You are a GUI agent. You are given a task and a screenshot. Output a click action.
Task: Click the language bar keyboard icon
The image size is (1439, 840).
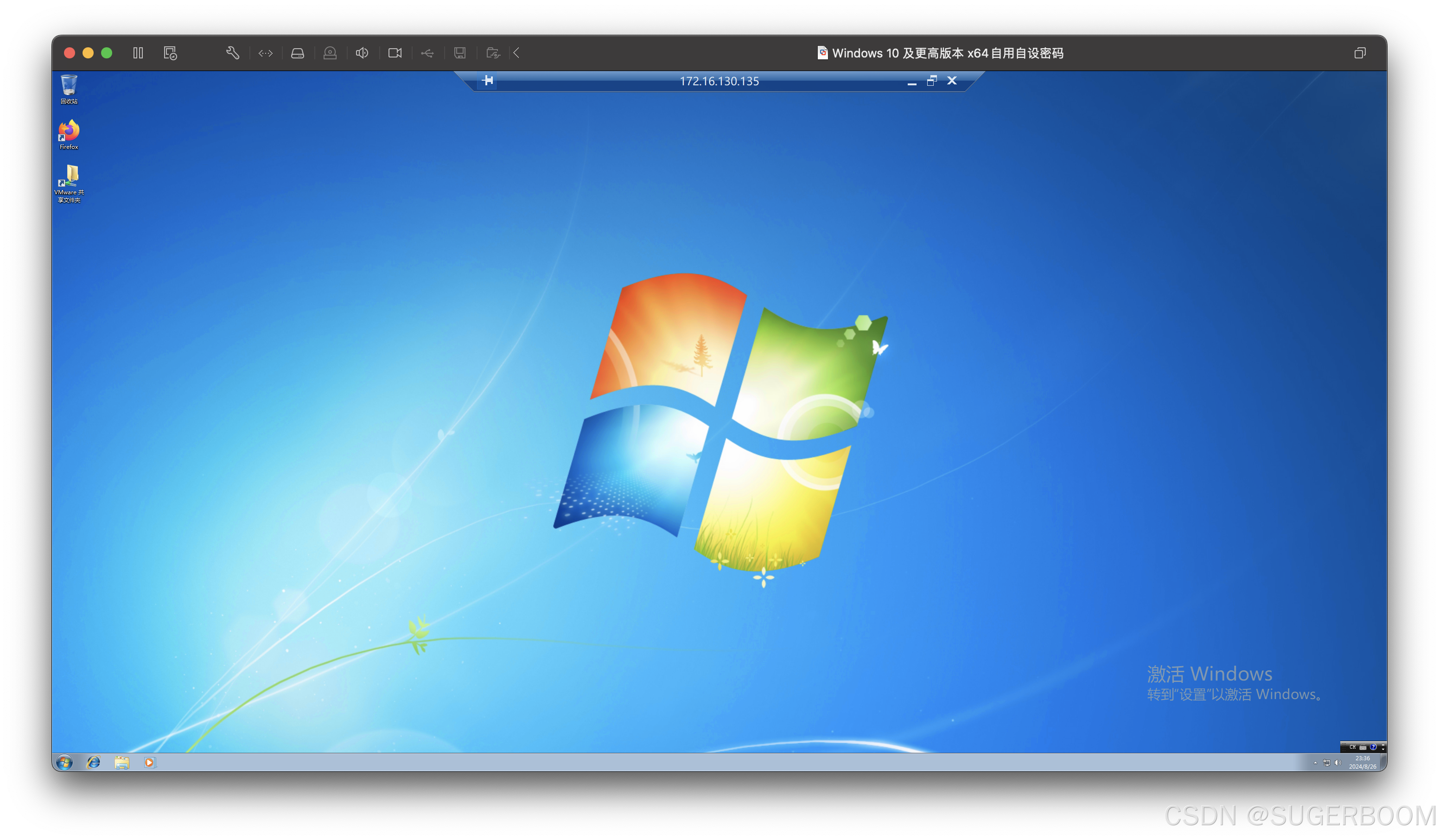pos(1363,747)
